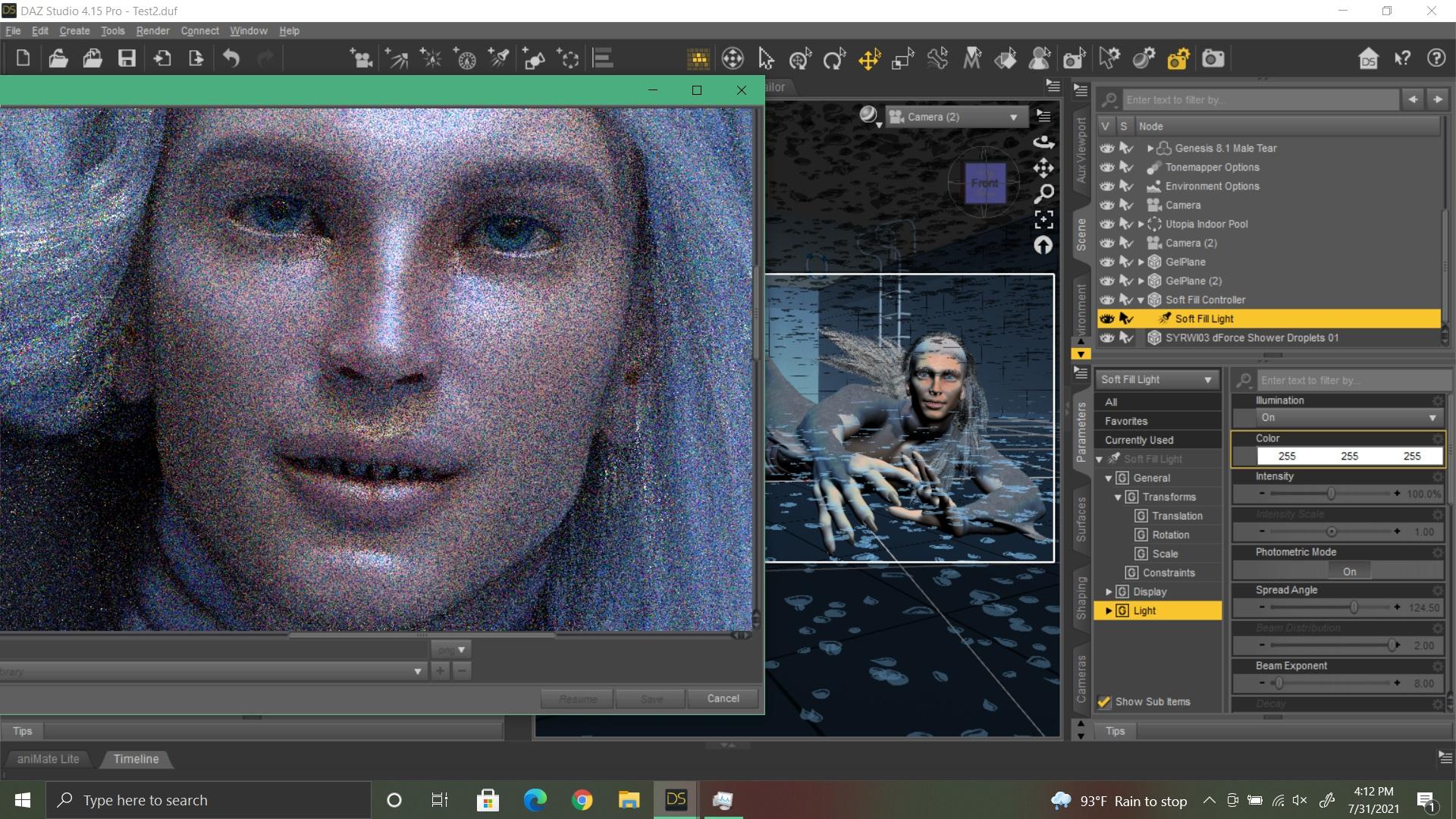The image size is (1456, 819).
Task: Hide the Utopia Indoor Pool node
Action: click(x=1106, y=224)
